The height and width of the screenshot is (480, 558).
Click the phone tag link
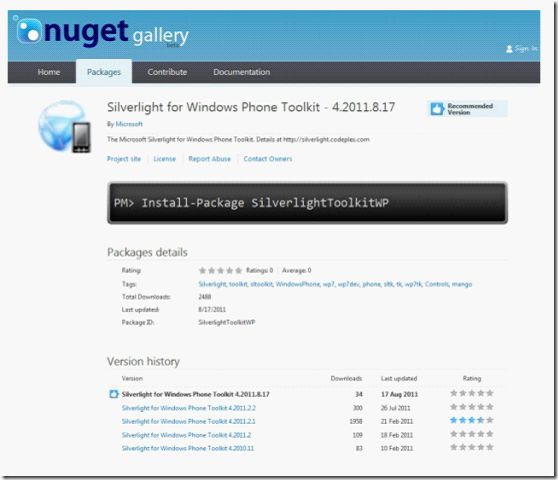(x=372, y=284)
